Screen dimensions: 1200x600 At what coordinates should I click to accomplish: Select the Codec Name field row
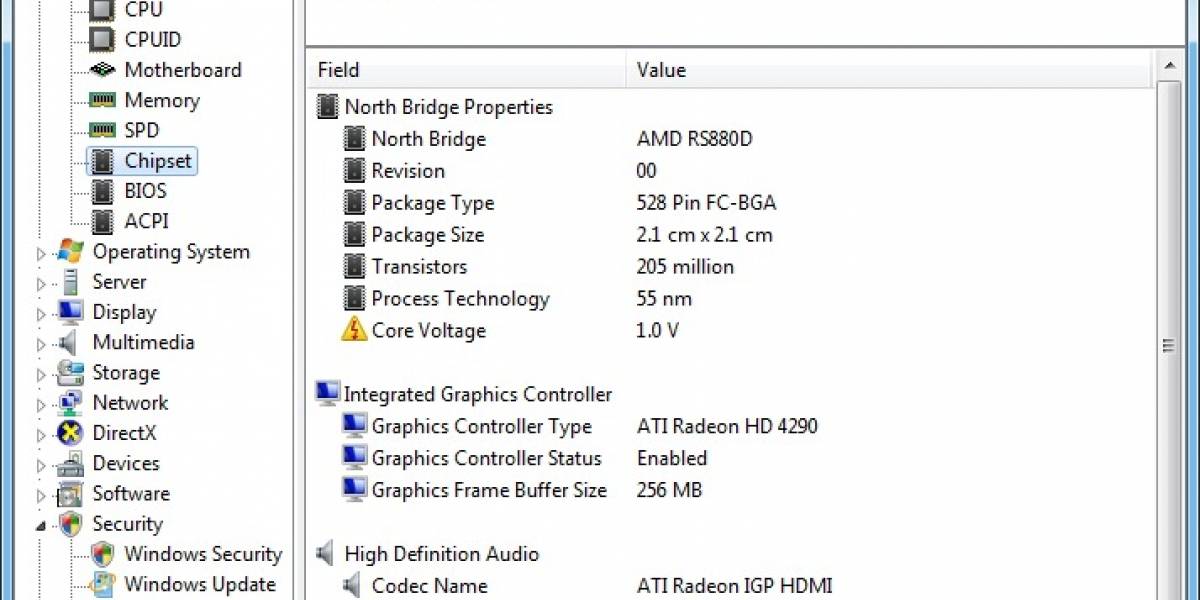pyautogui.click(x=730, y=586)
